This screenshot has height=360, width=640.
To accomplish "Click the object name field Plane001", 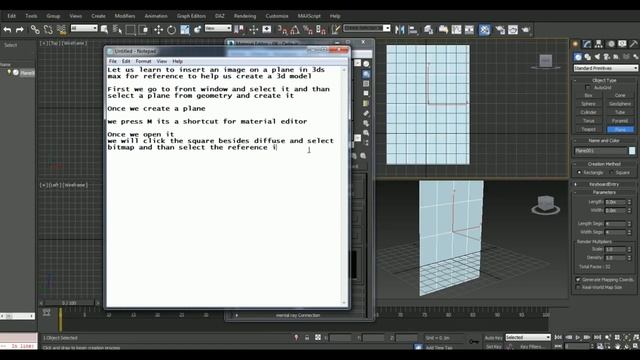I will click(600, 151).
